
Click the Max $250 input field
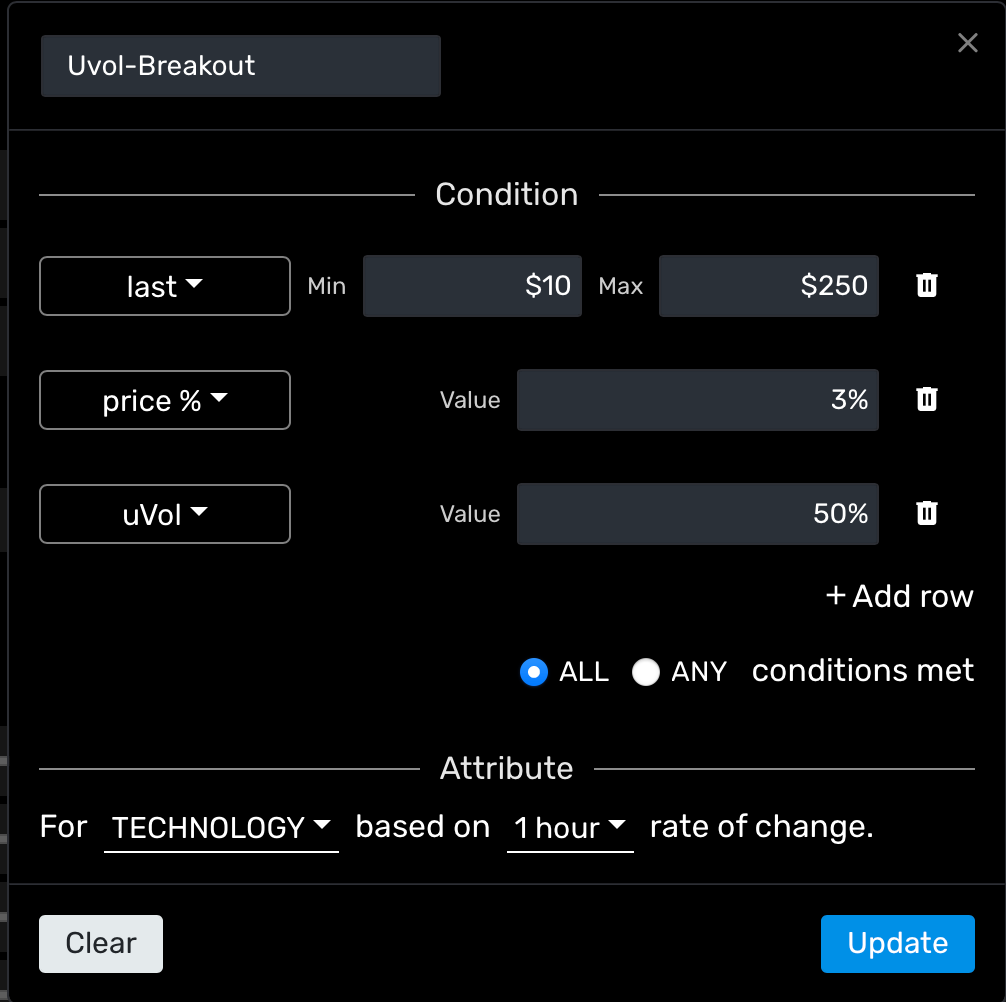768,287
